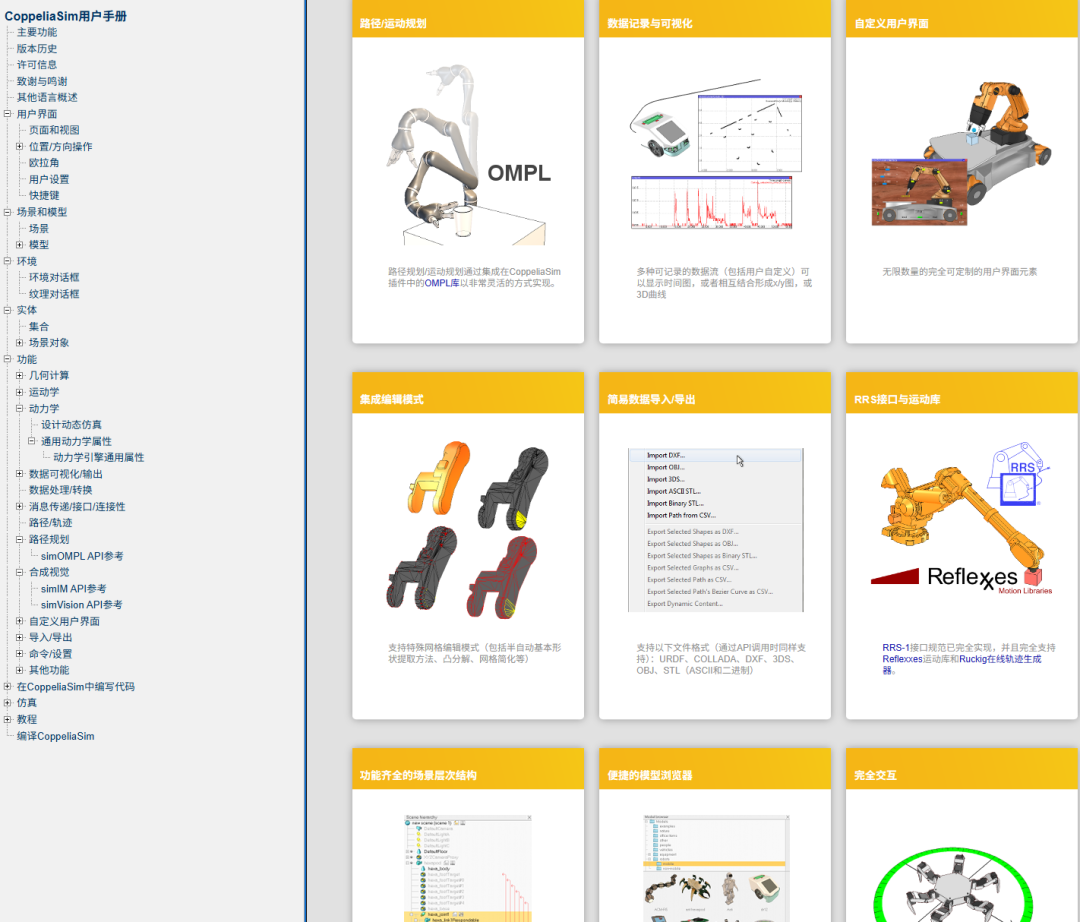Viewport: 1080px width, 922px height.
Task: Click the scene hierarchy screenshot image
Action: (x=468, y=868)
